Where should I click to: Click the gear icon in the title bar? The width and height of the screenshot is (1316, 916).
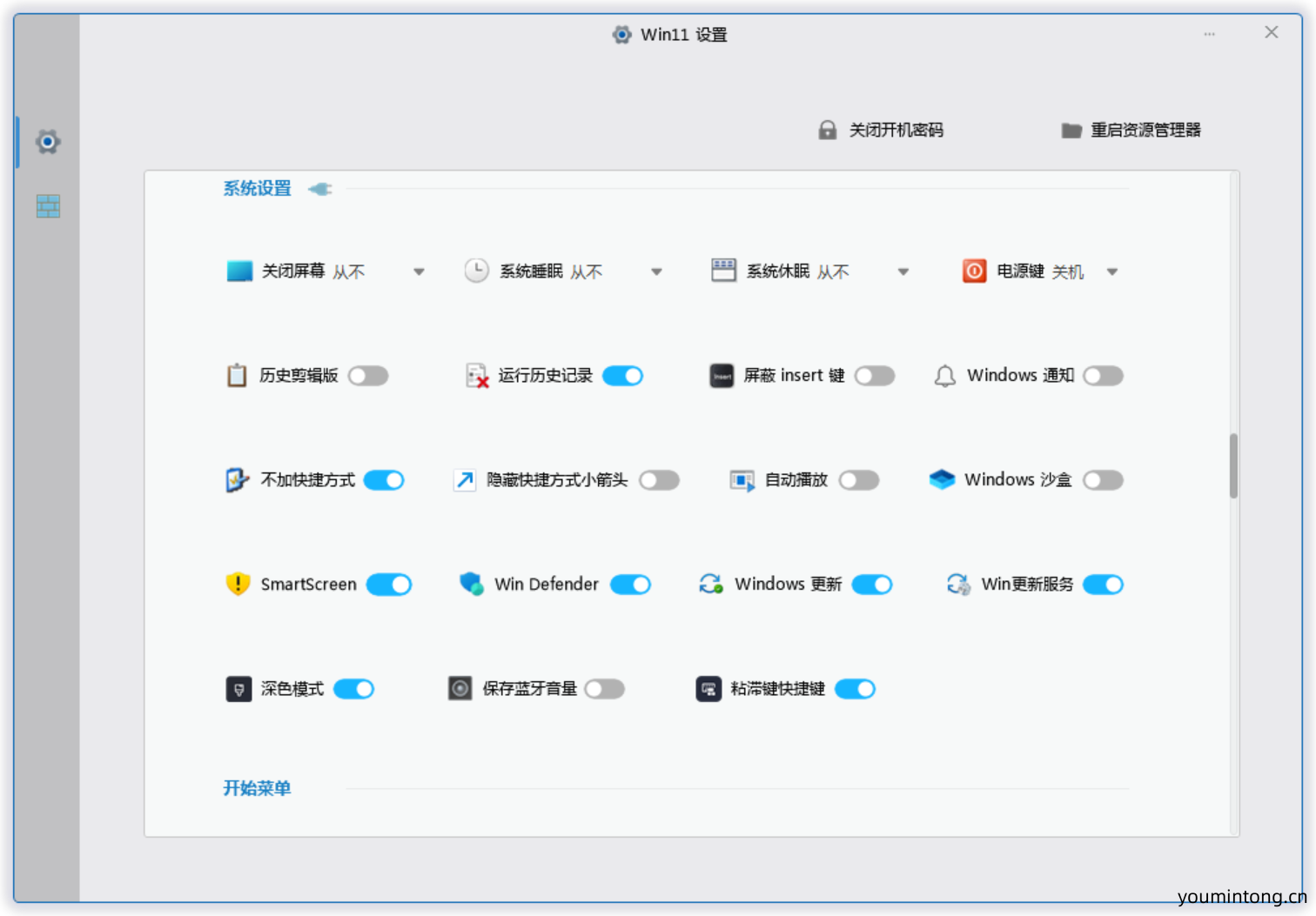tap(621, 35)
